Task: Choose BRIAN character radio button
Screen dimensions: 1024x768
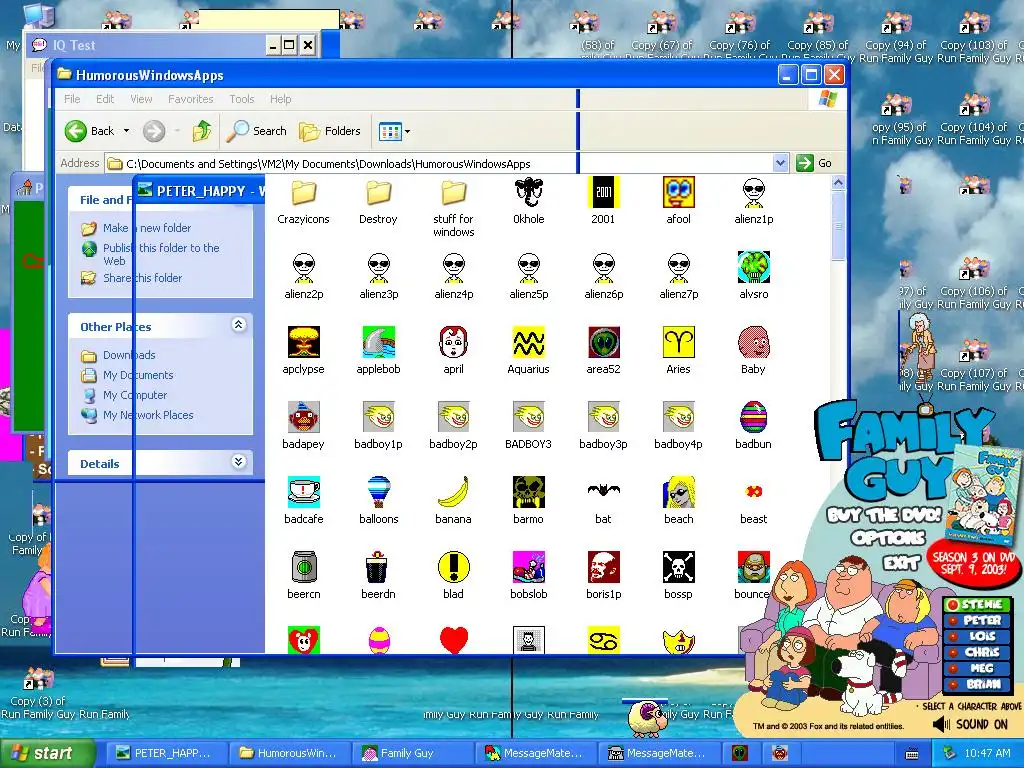Action: click(x=954, y=684)
